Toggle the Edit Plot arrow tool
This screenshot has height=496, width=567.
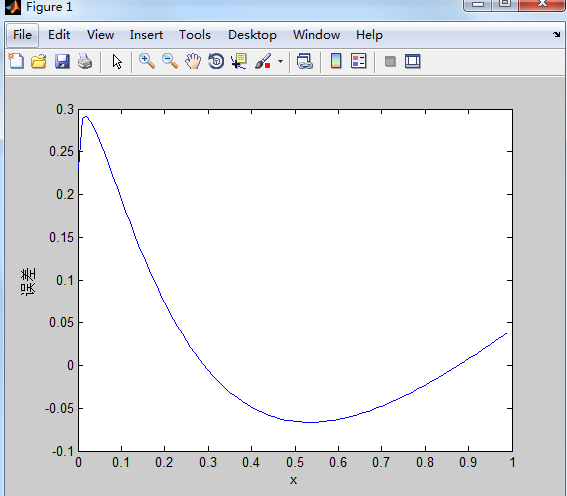click(x=117, y=61)
